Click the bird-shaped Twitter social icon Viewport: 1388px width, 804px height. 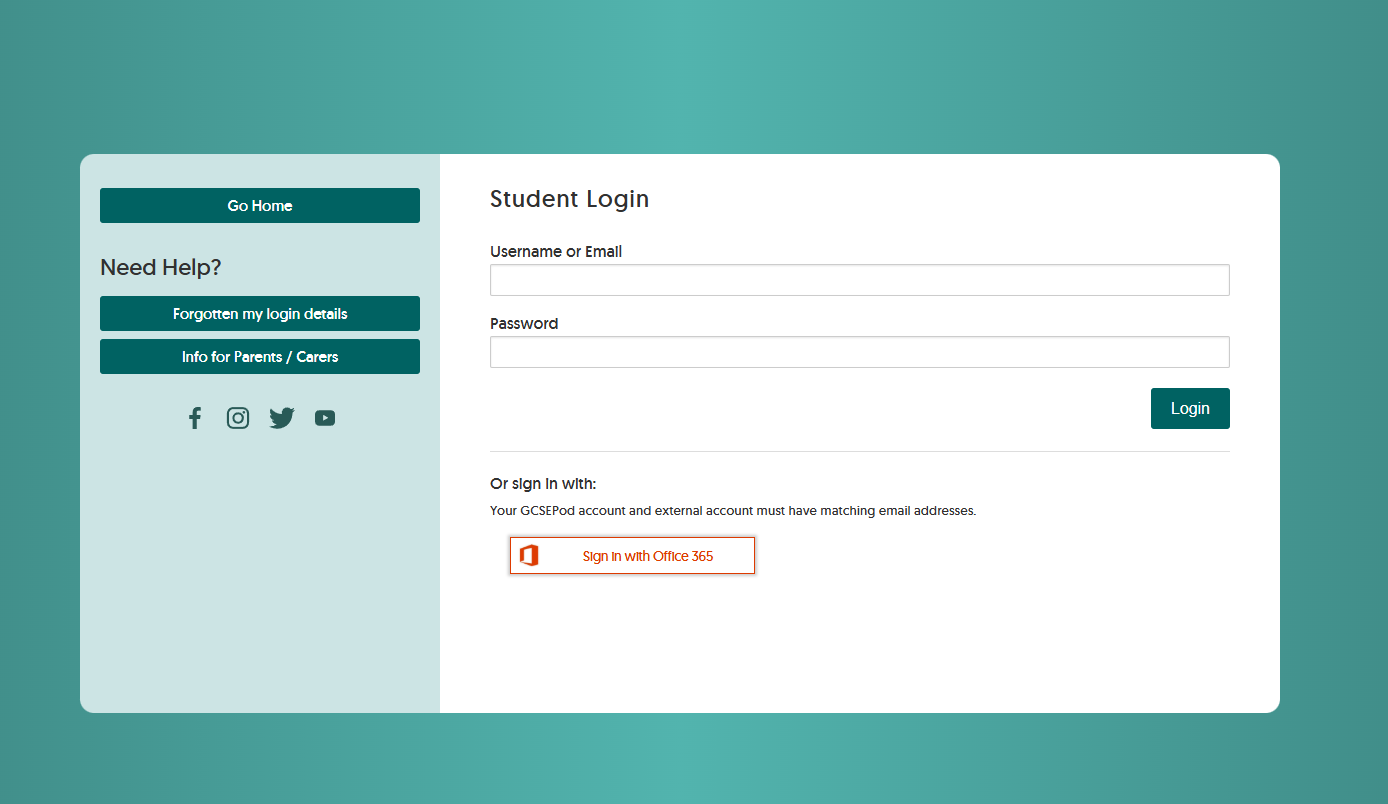[x=281, y=417]
